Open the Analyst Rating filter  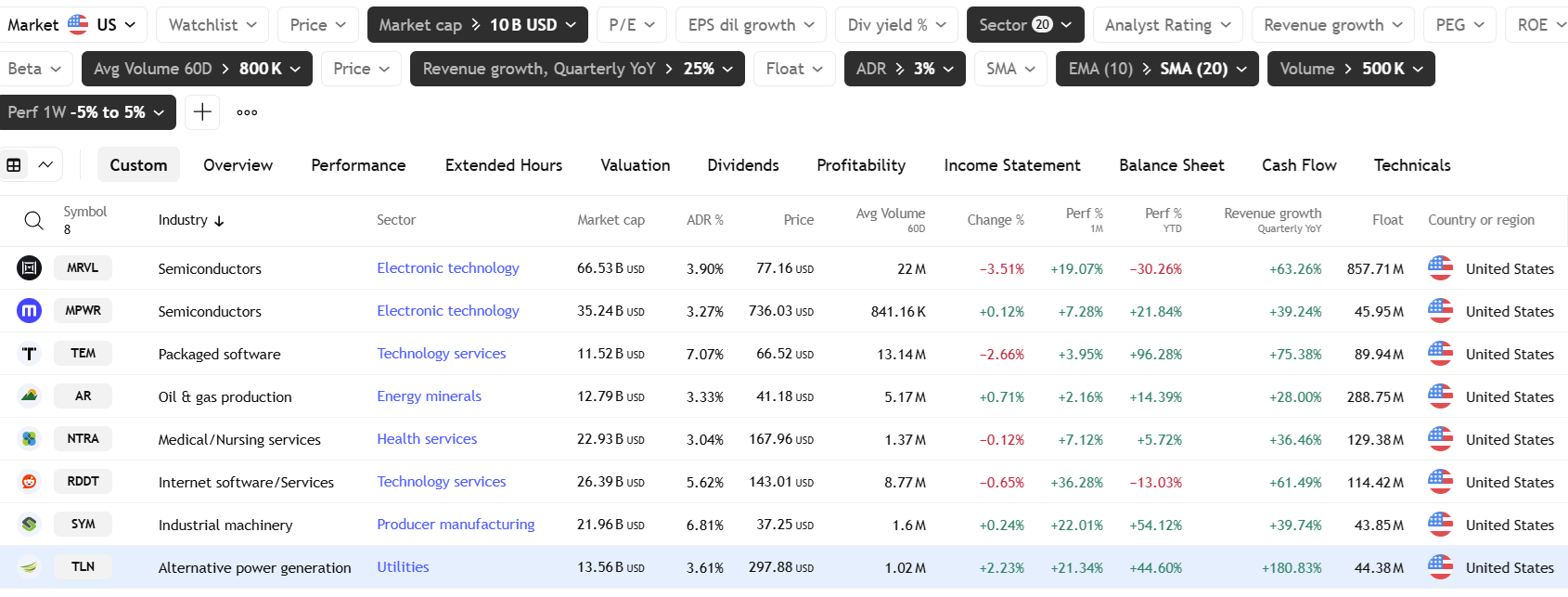1168,25
